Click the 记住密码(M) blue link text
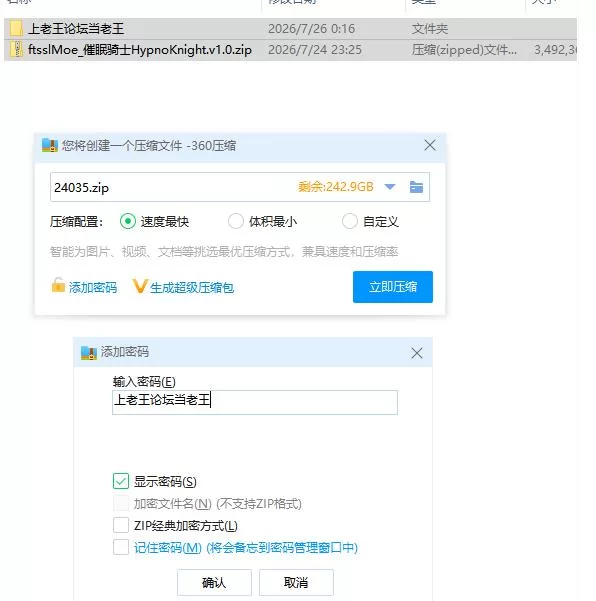Screen dimensions: 596x601 pos(246,547)
